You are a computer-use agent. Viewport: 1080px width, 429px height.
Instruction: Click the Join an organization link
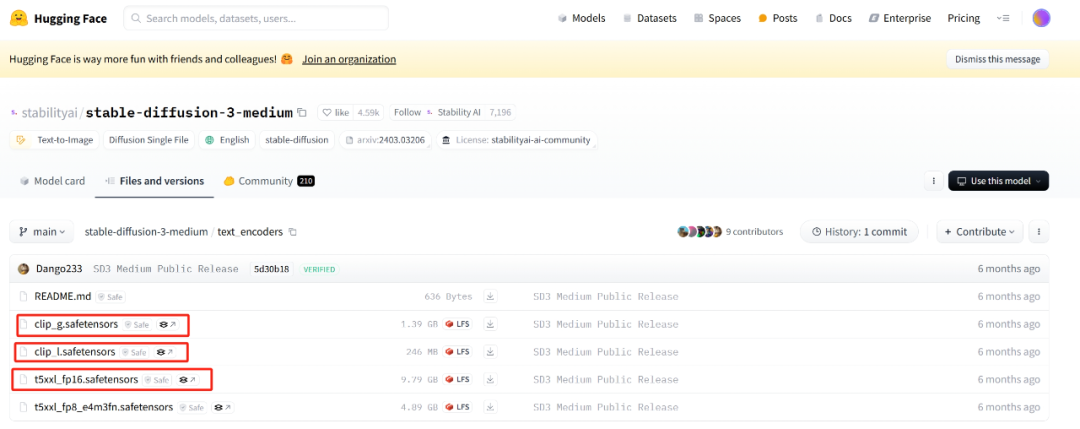pyautogui.click(x=349, y=59)
